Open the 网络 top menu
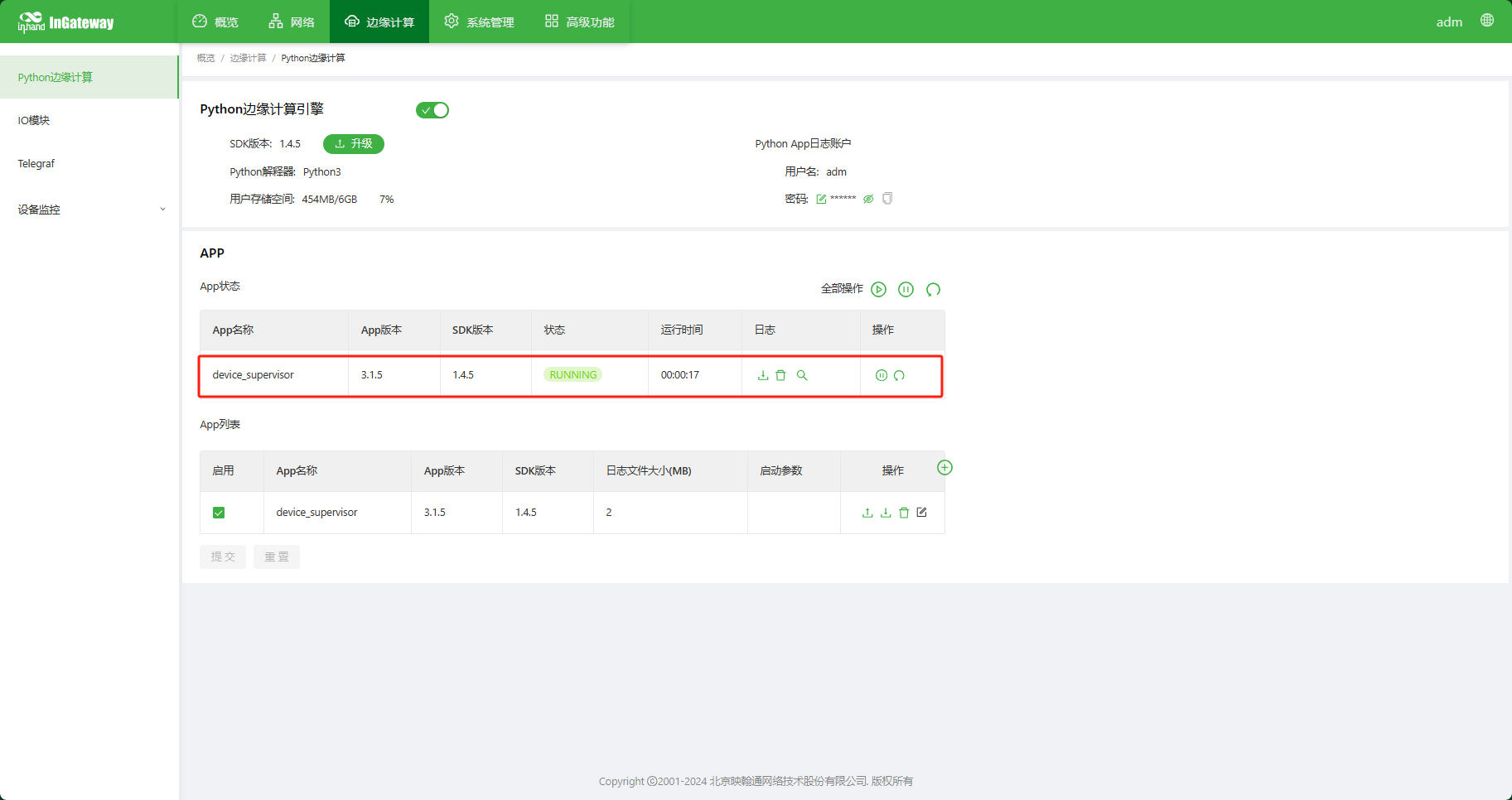Screen dimensions: 1512x800 pos(292,22)
